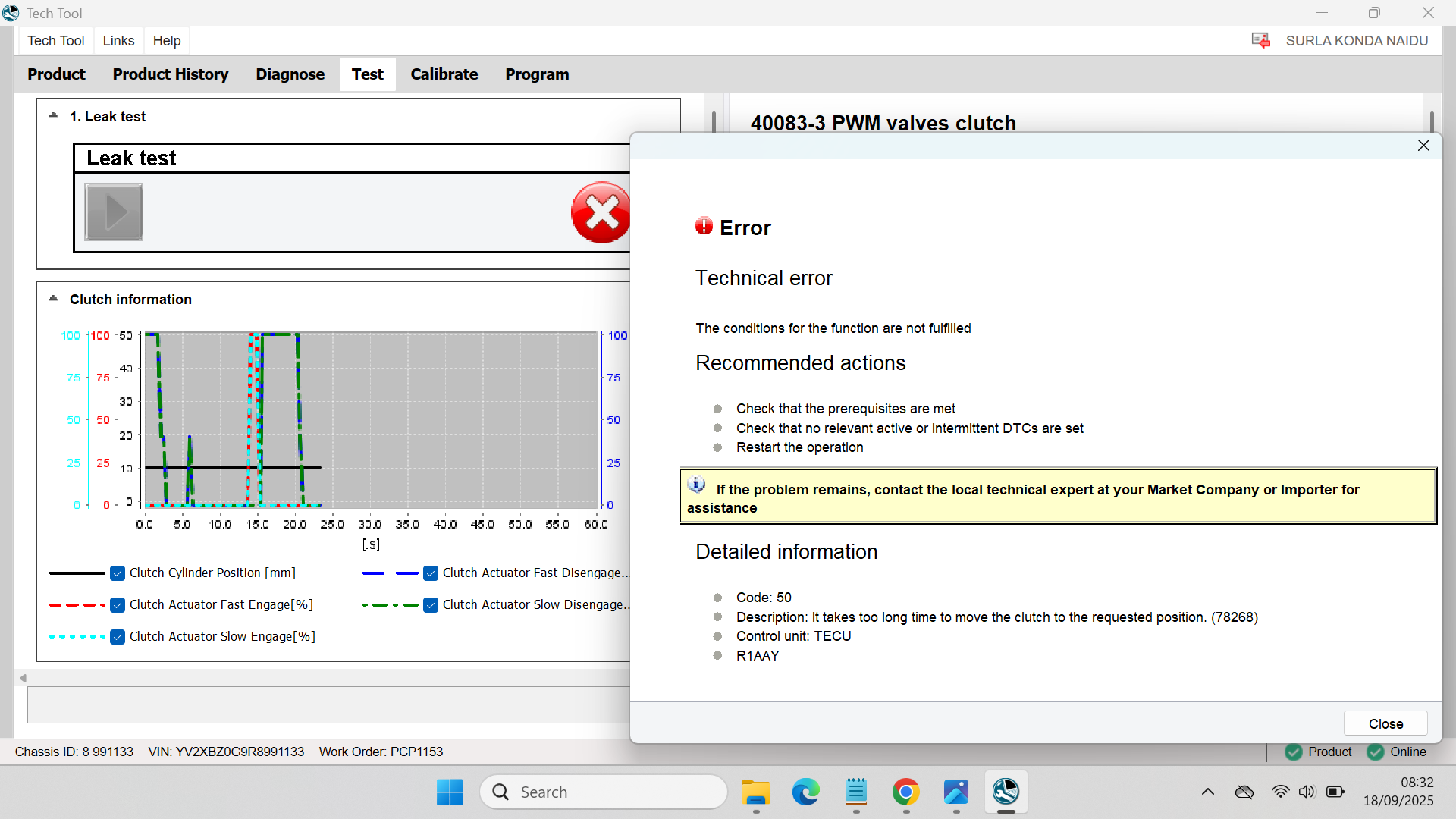1456x819 pixels.
Task: Toggle Clutch Actuator Slow Engage checkbox
Action: 118,637
